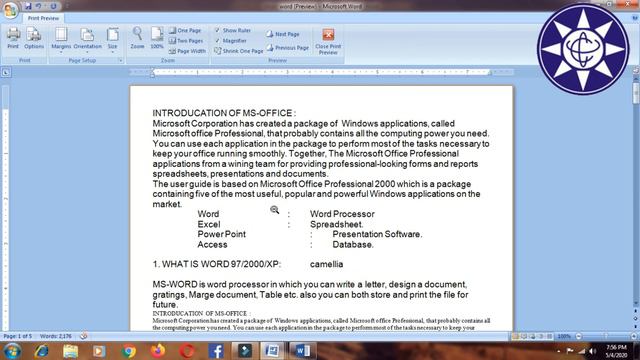
Task: Set zoom to 100% in ribbon
Action: click(x=157, y=38)
